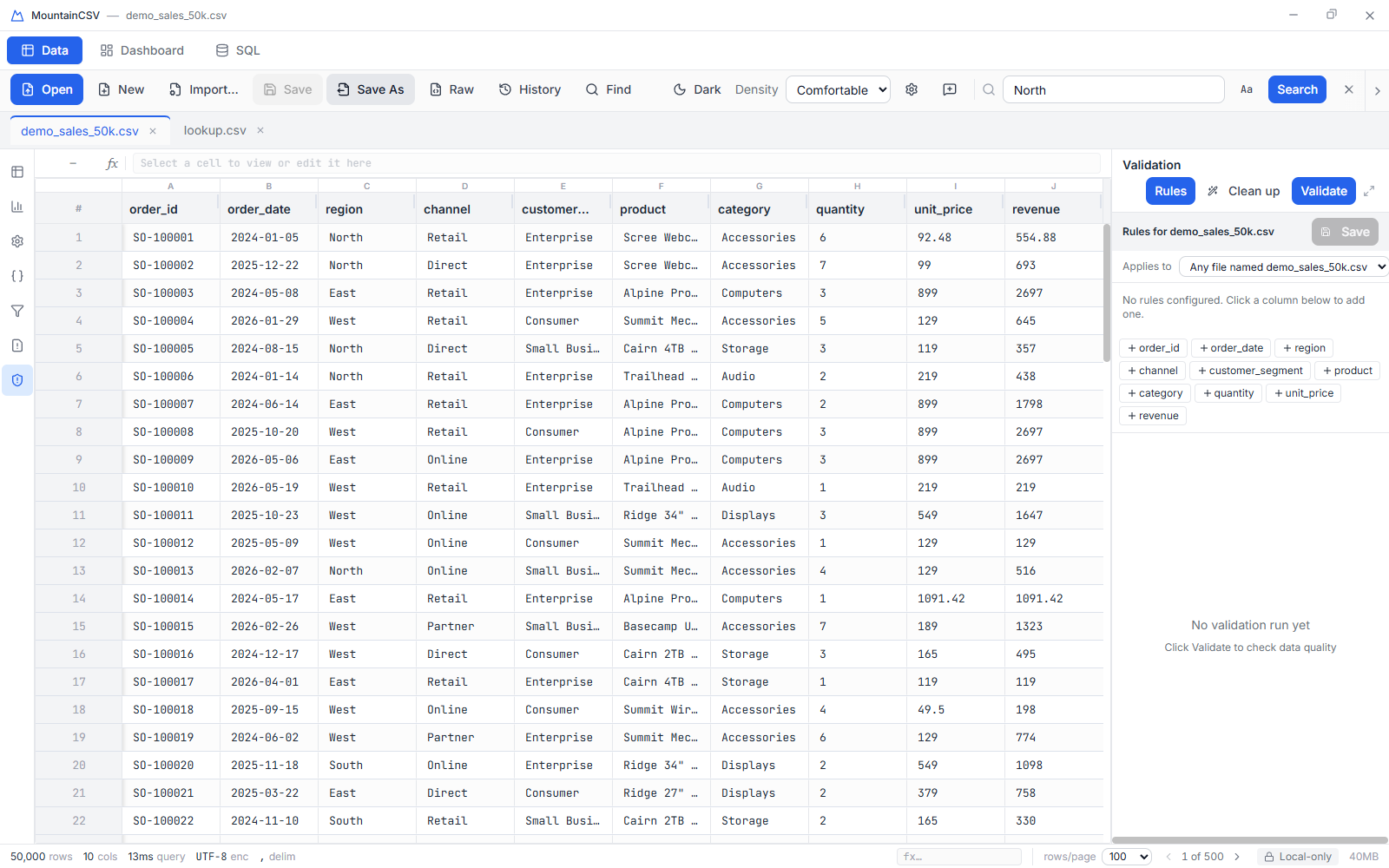Screen dimensions: 1389x868
Task: Select cell 1091.42 in unit_price column
Action: pyautogui.click(x=955, y=598)
